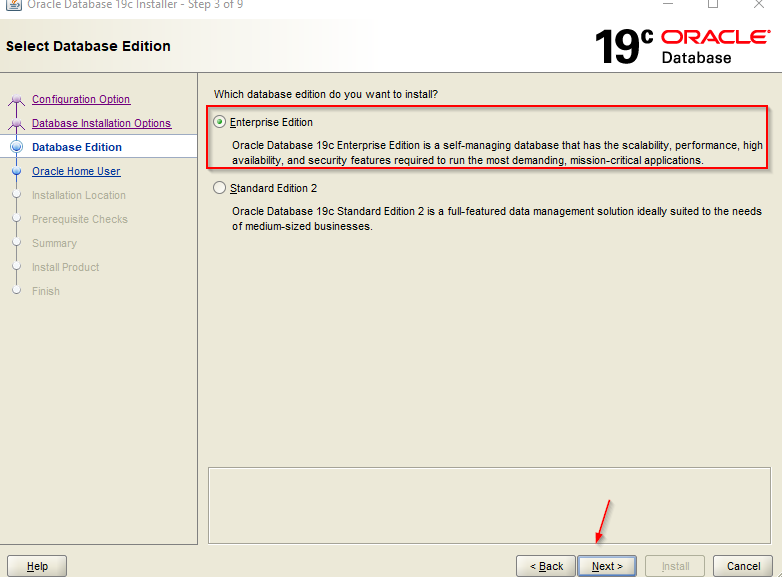
Task: Click the Configuration Option step icon
Action: 16,99
